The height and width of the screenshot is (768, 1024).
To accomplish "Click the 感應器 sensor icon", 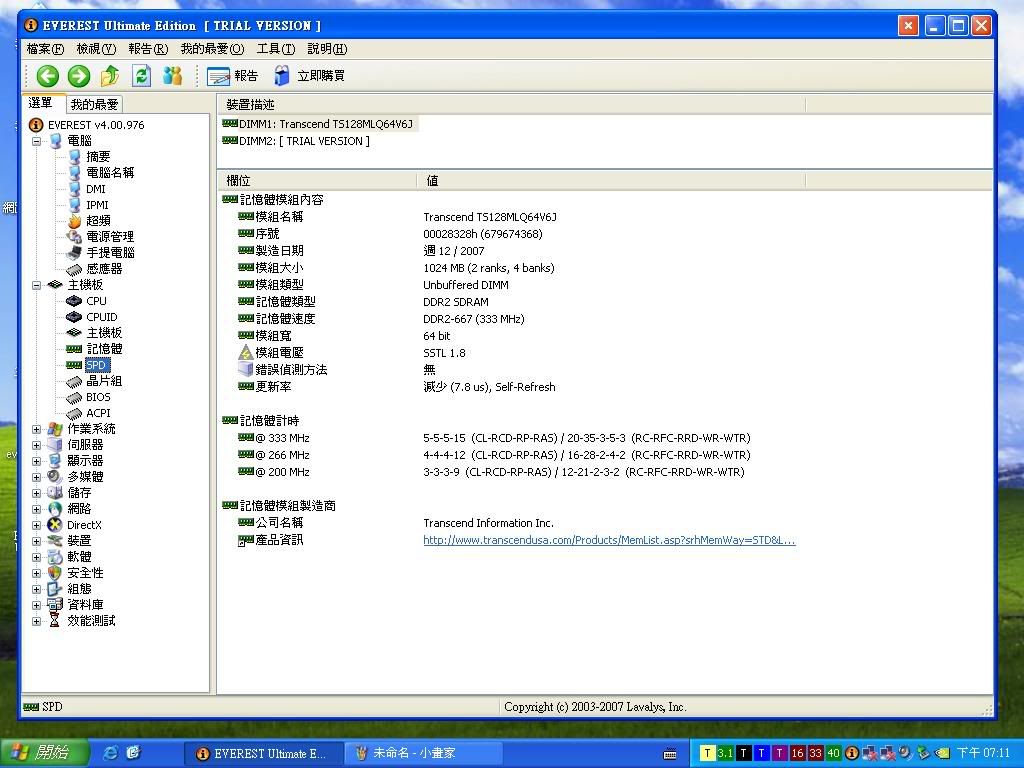I will 74,268.
